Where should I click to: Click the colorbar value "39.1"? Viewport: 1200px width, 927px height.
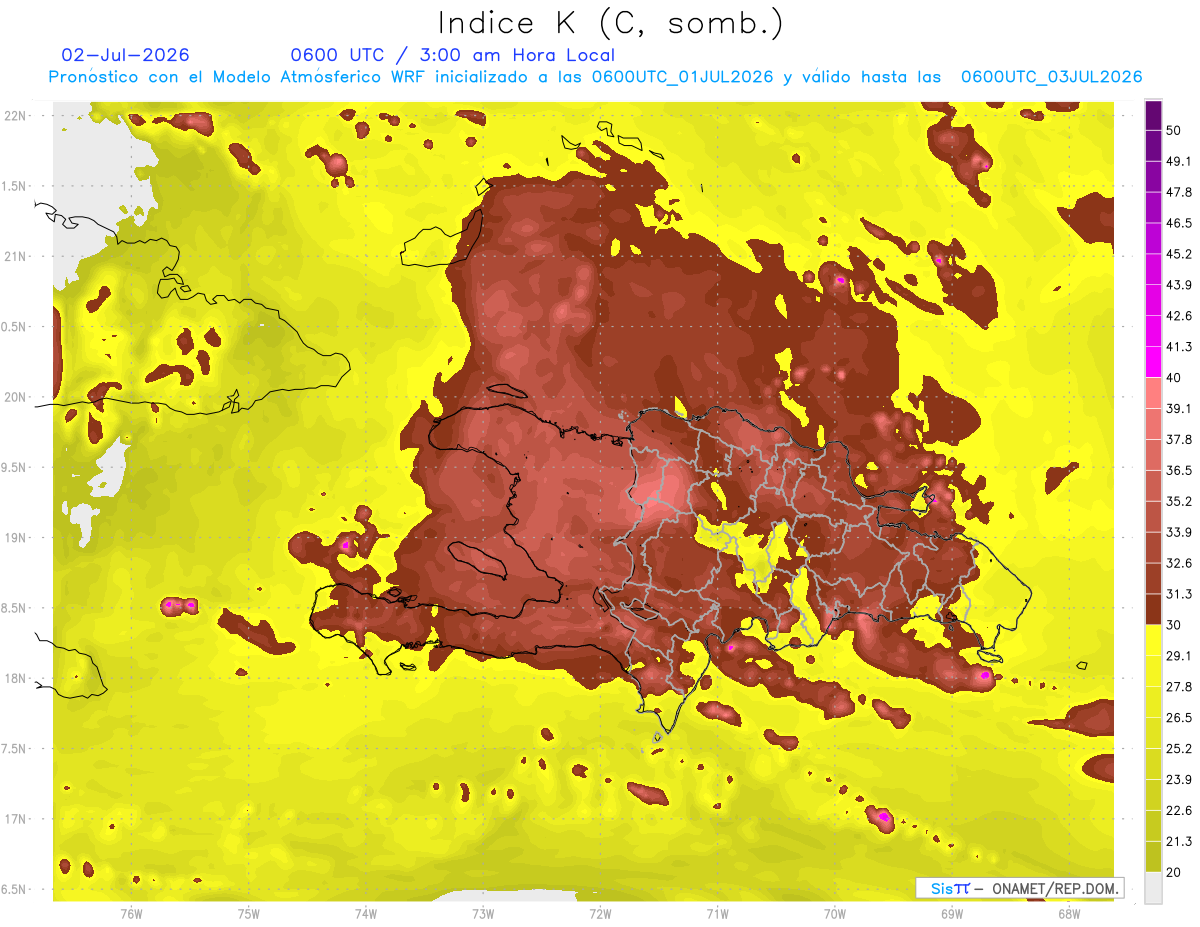1178,408
